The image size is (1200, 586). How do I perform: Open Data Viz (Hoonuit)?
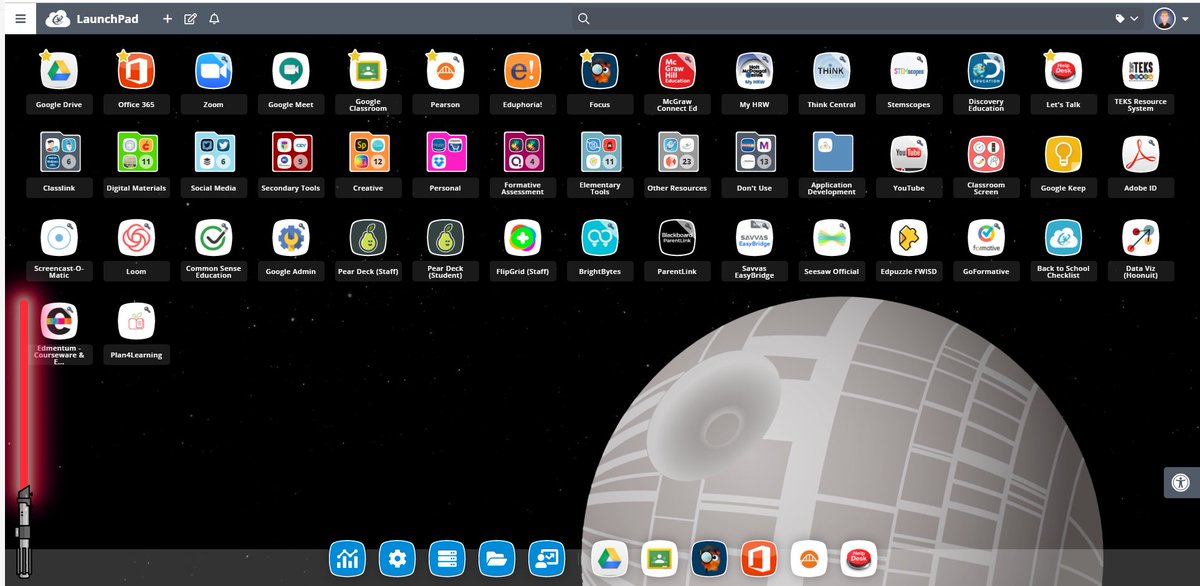[x=1141, y=238]
